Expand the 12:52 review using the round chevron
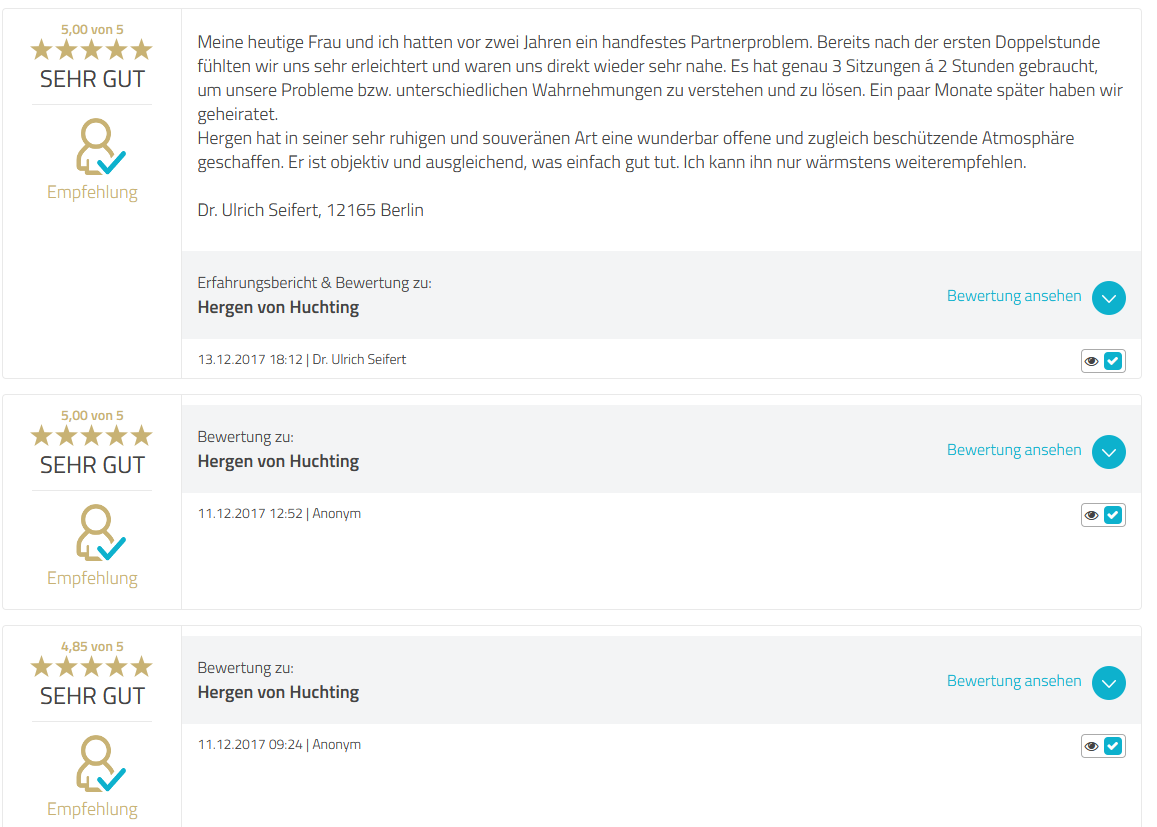 (x=1108, y=452)
